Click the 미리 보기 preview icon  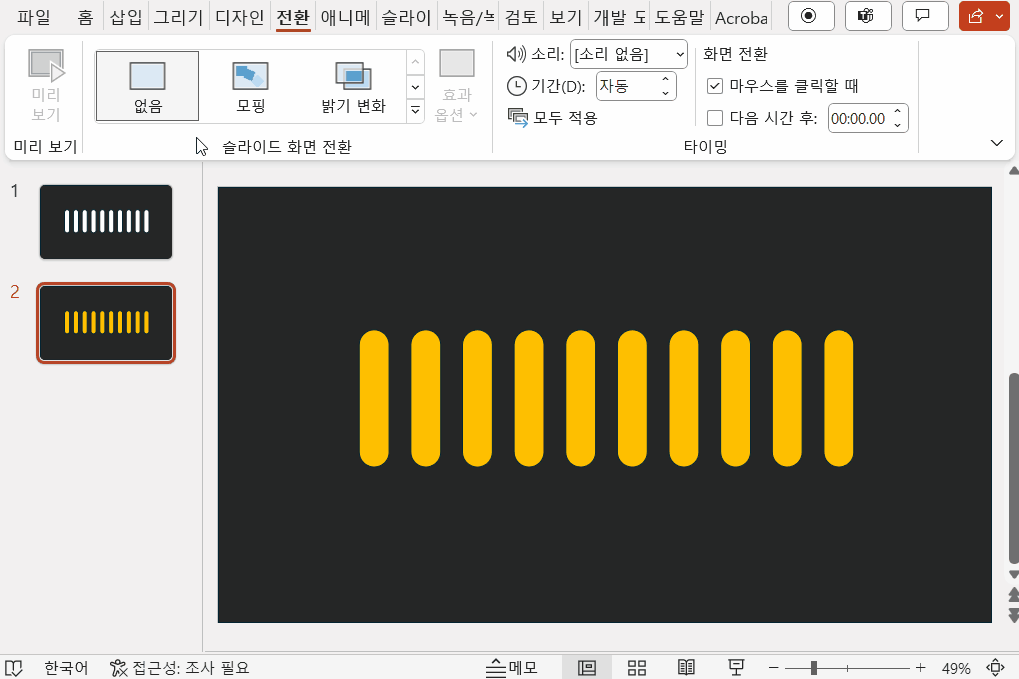45,84
